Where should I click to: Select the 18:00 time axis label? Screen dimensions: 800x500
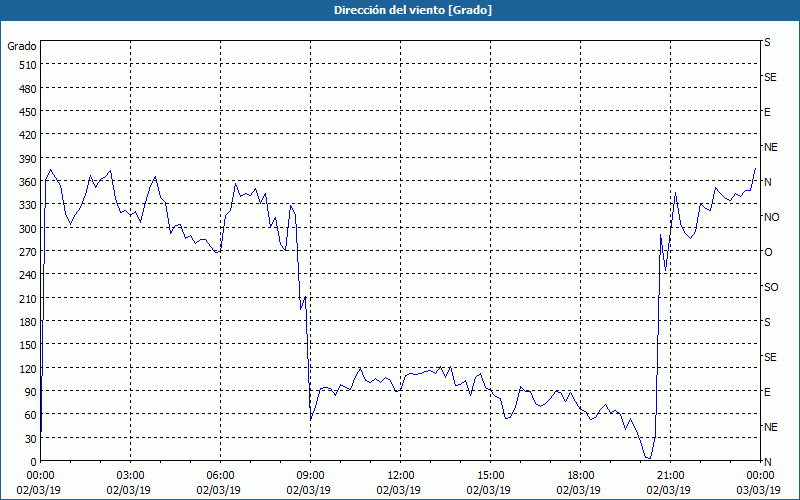click(580, 476)
